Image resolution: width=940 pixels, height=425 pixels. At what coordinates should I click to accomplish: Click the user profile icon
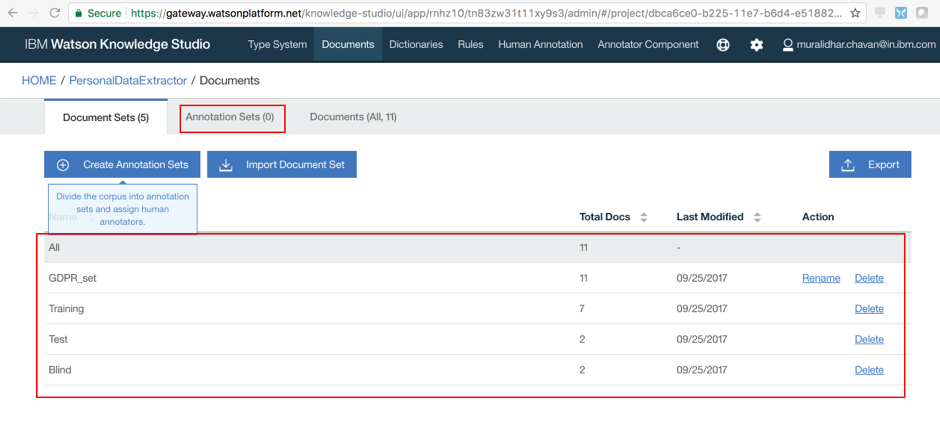[788, 45]
